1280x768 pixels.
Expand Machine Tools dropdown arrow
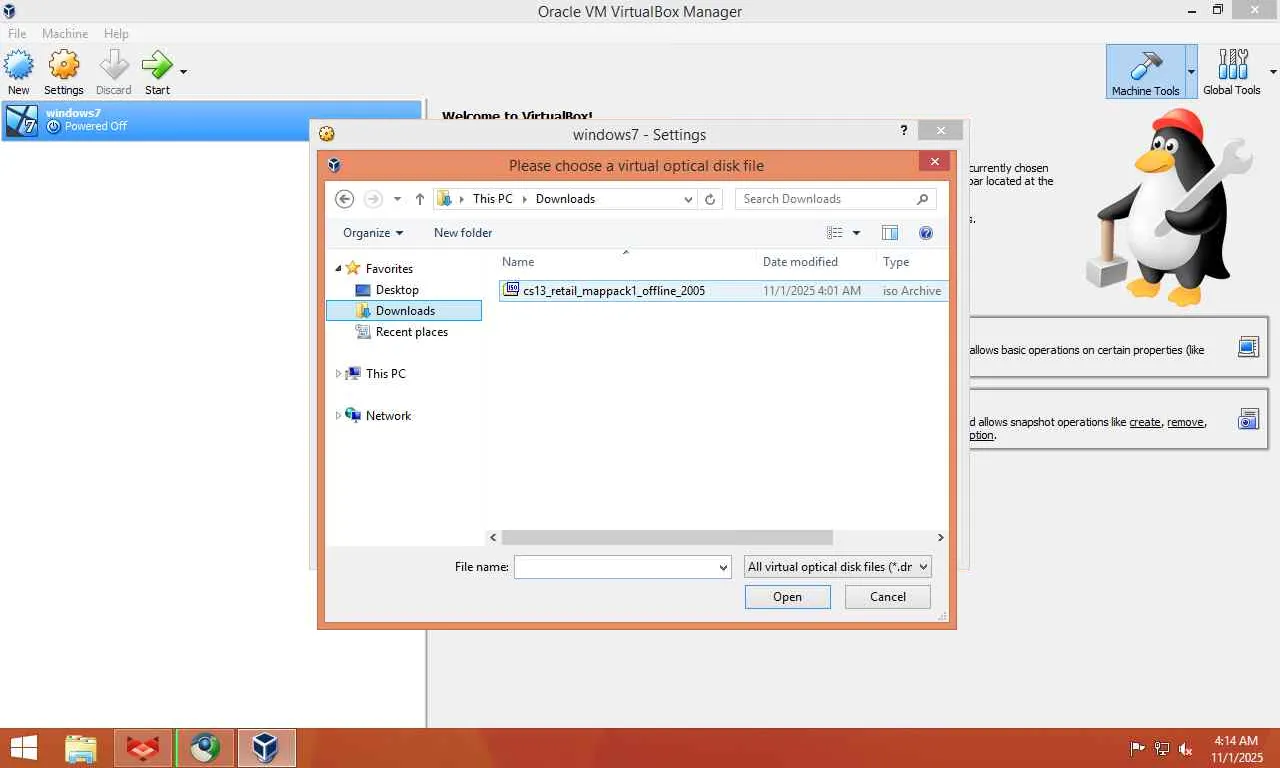click(1191, 72)
